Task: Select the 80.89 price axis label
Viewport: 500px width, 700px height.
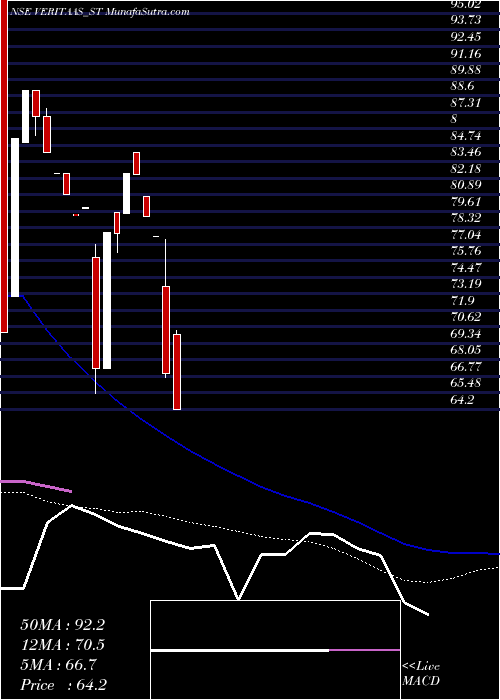Action: pyautogui.click(x=466, y=185)
